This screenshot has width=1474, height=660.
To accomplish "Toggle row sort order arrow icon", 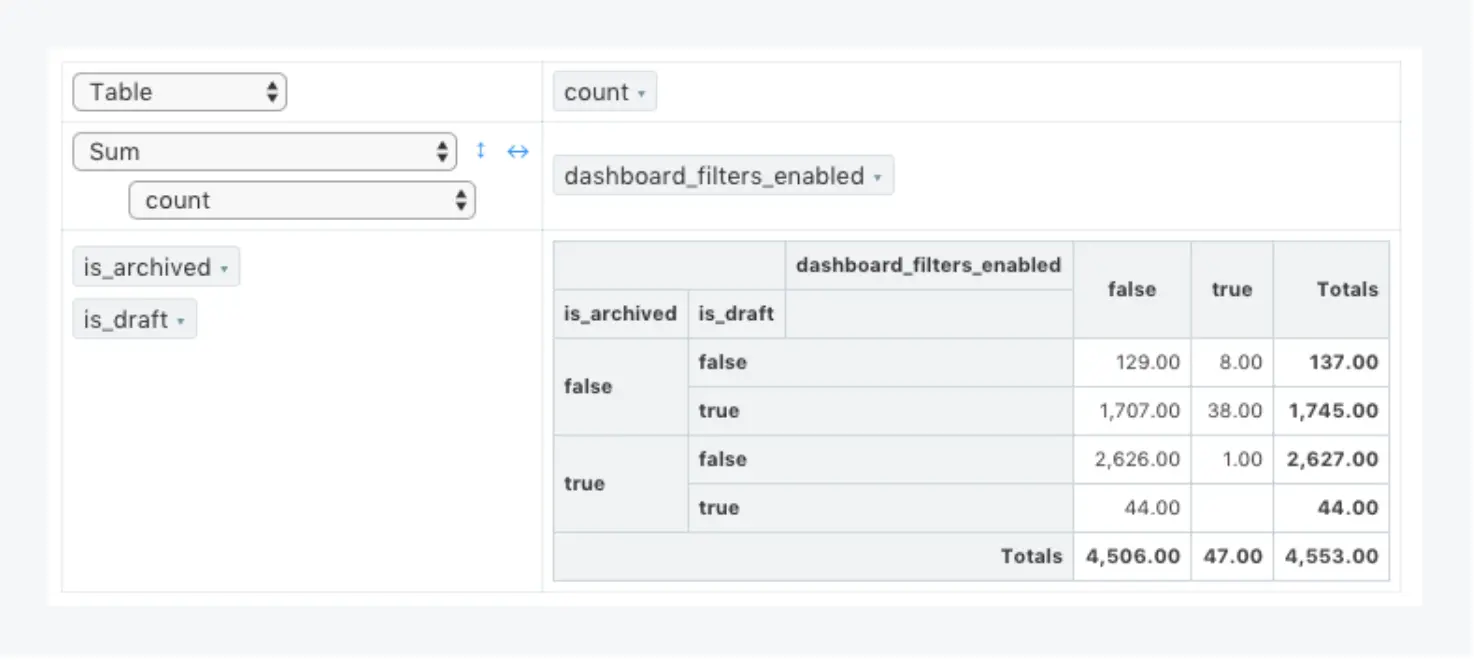I will coord(480,151).
